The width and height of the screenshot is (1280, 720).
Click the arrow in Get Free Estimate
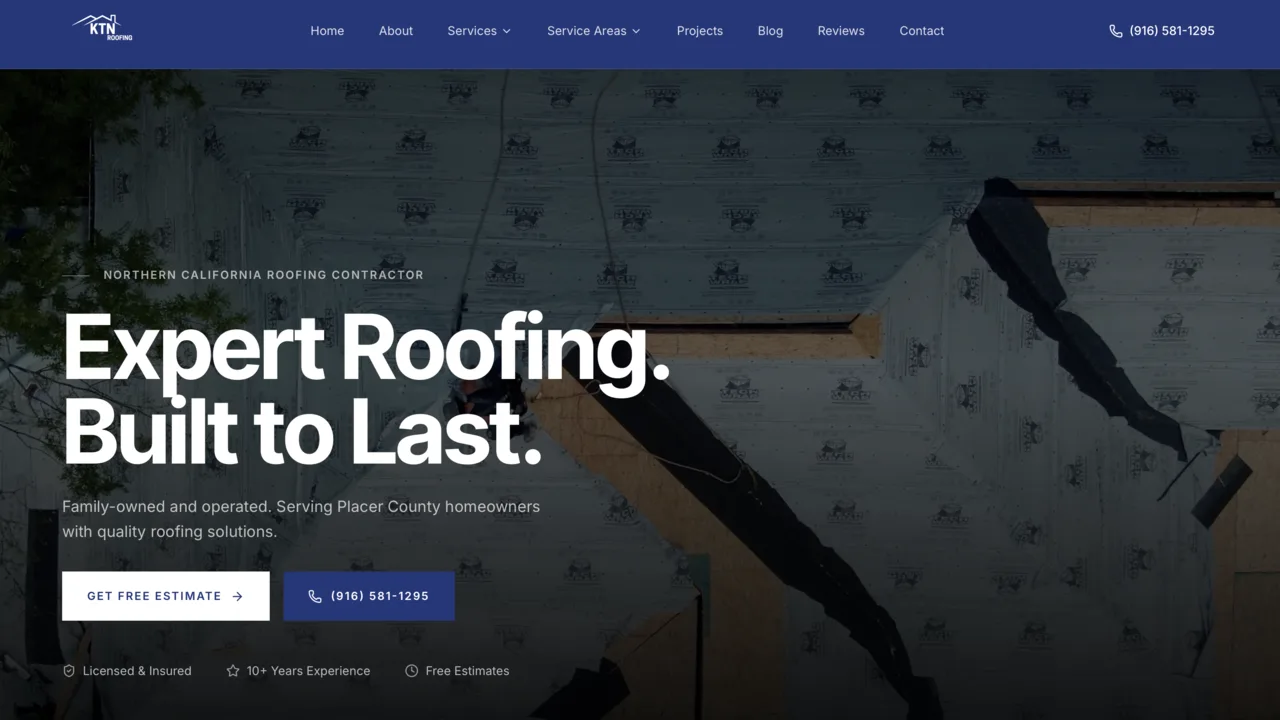tap(237, 596)
